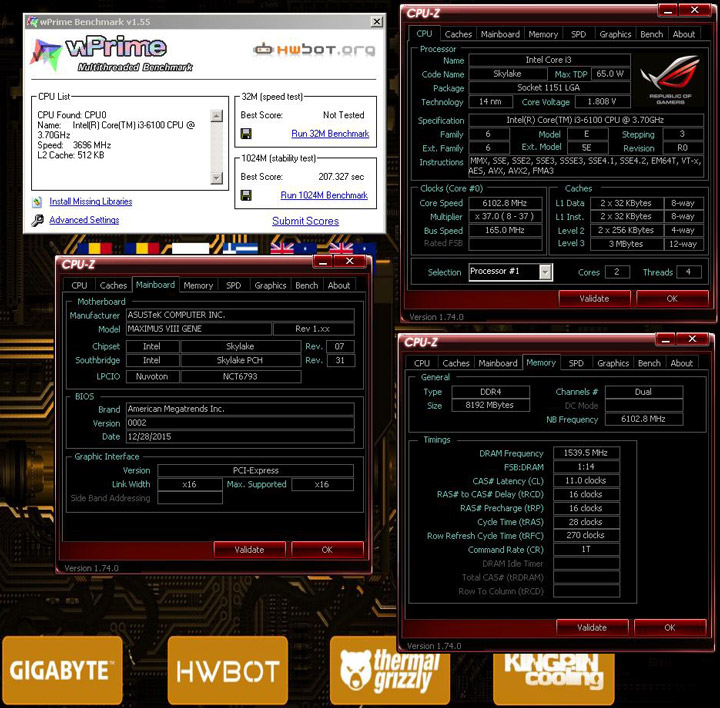Click the DRAM Frequency 1539.5 MHz value
This screenshot has height=708, width=720.
pyautogui.click(x=586, y=453)
